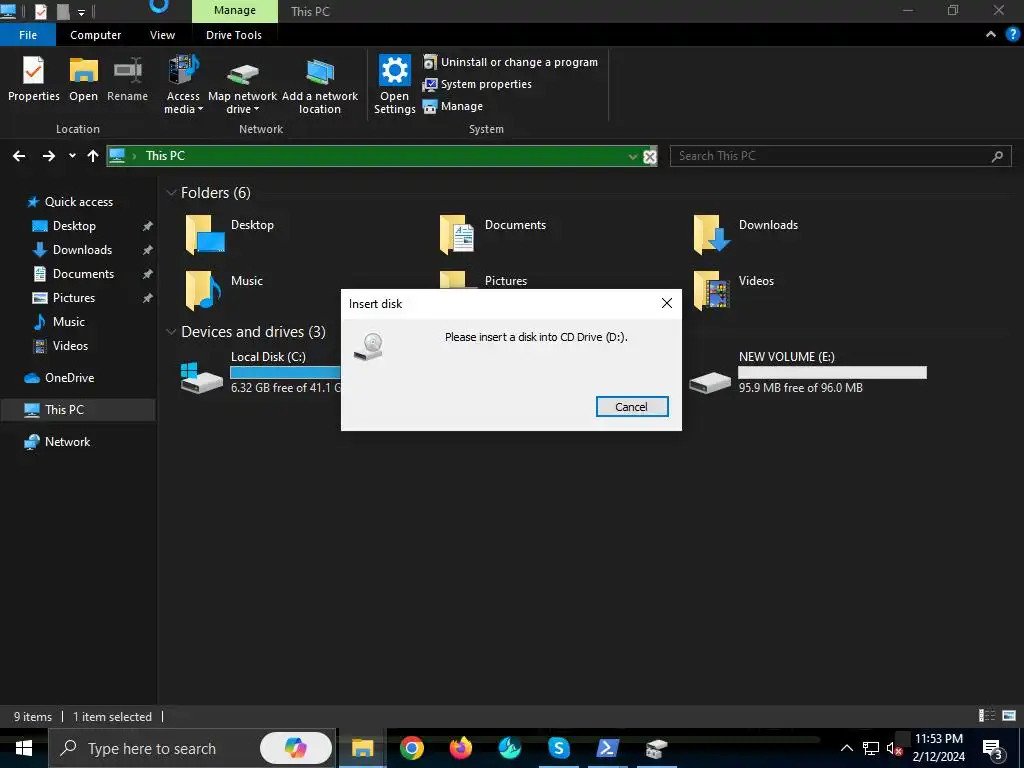Show hidden system tray icons
Screen dimensions: 1024x768
pyautogui.click(x=846, y=748)
